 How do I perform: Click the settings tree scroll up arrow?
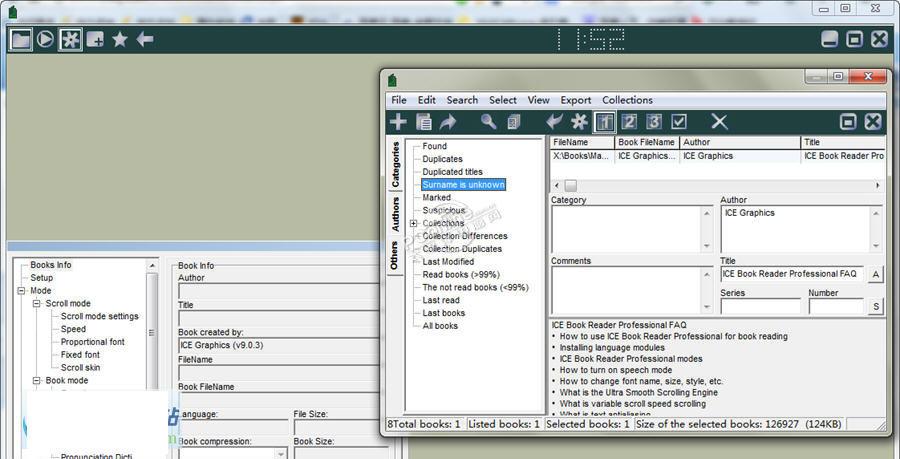pyautogui.click(x=152, y=266)
